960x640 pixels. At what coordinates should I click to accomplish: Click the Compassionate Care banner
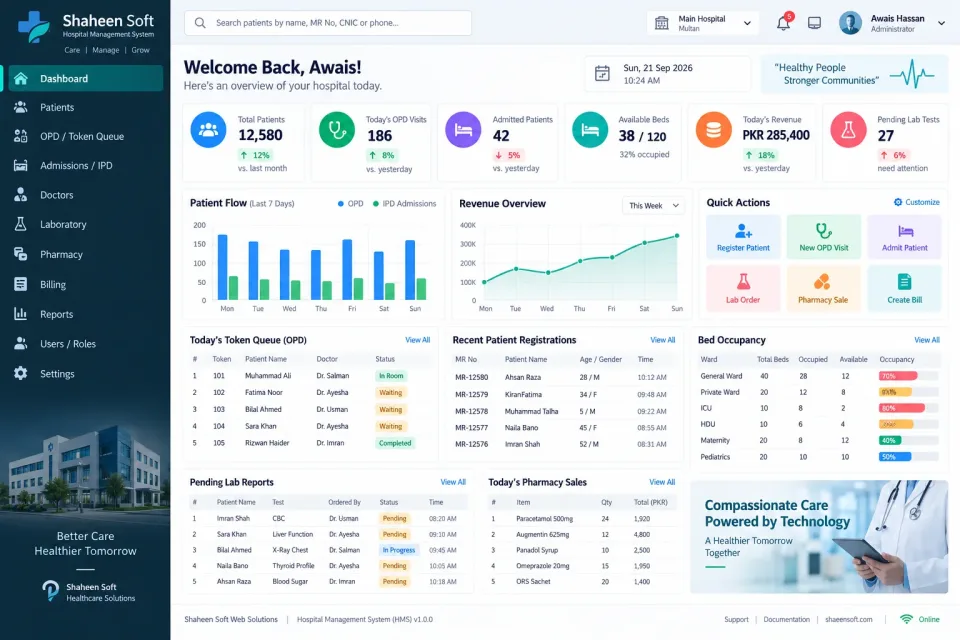click(x=819, y=536)
